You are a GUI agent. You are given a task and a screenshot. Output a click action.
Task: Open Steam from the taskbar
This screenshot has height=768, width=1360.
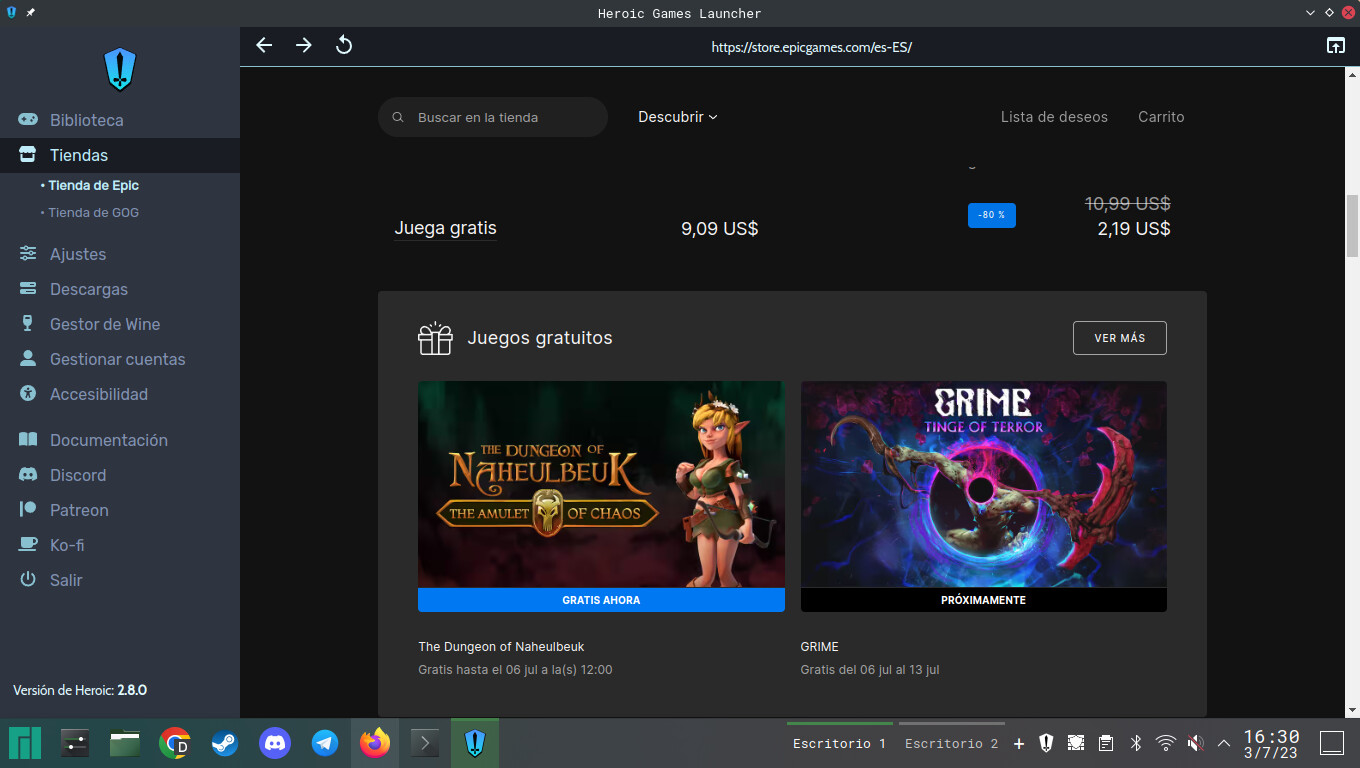click(x=225, y=743)
